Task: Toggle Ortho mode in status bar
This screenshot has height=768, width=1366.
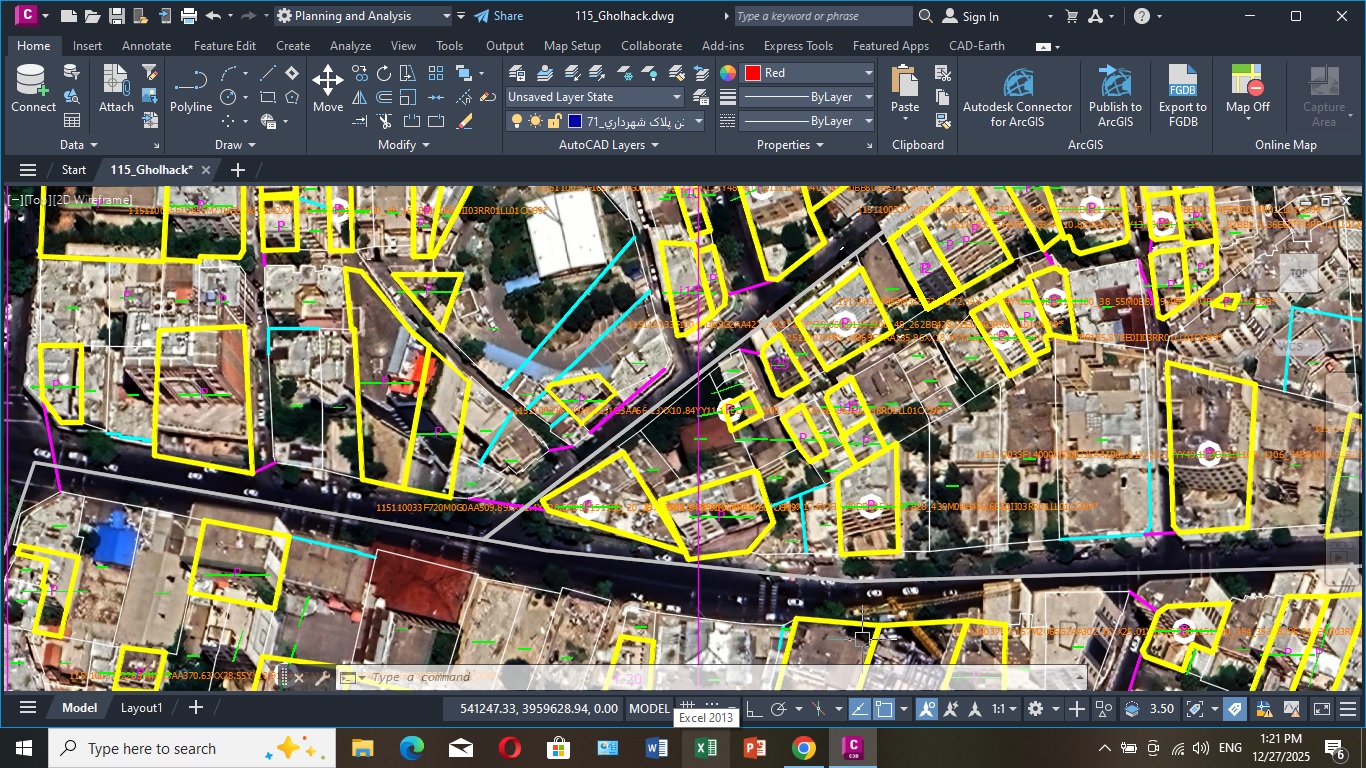Action: [753, 709]
